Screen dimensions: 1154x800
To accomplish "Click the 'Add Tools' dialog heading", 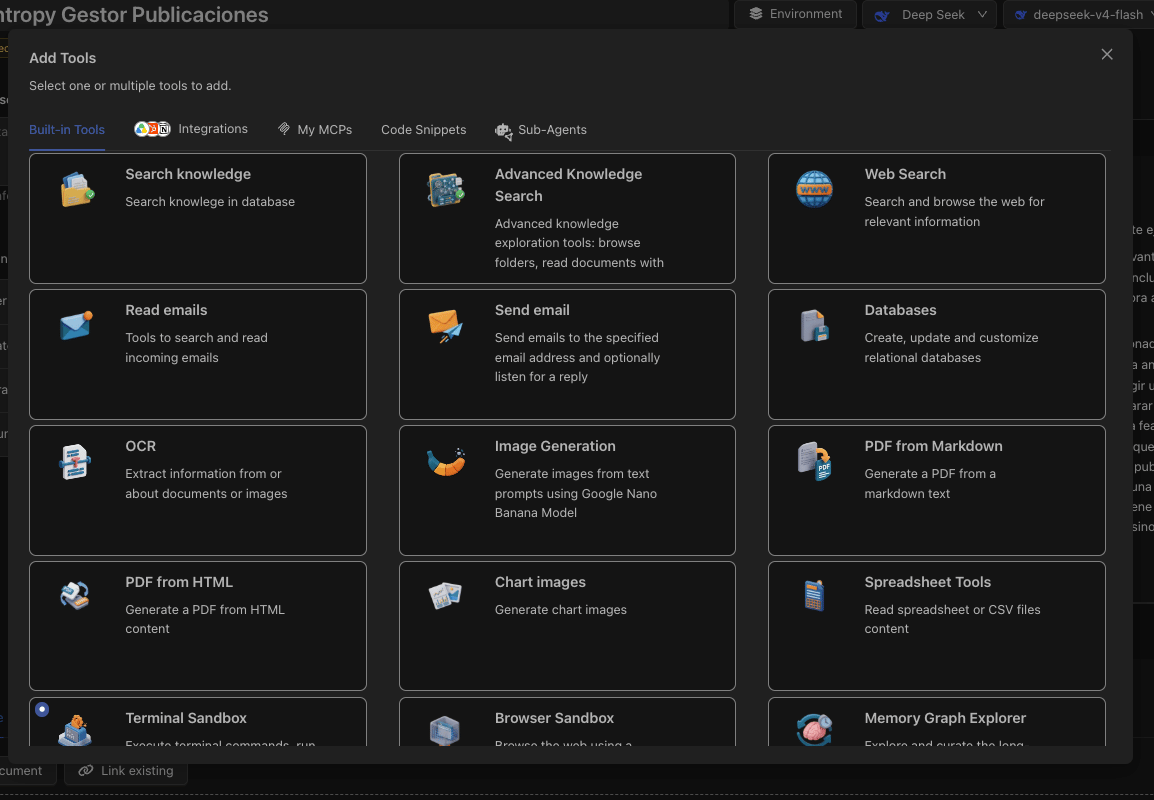I will 63,58.
